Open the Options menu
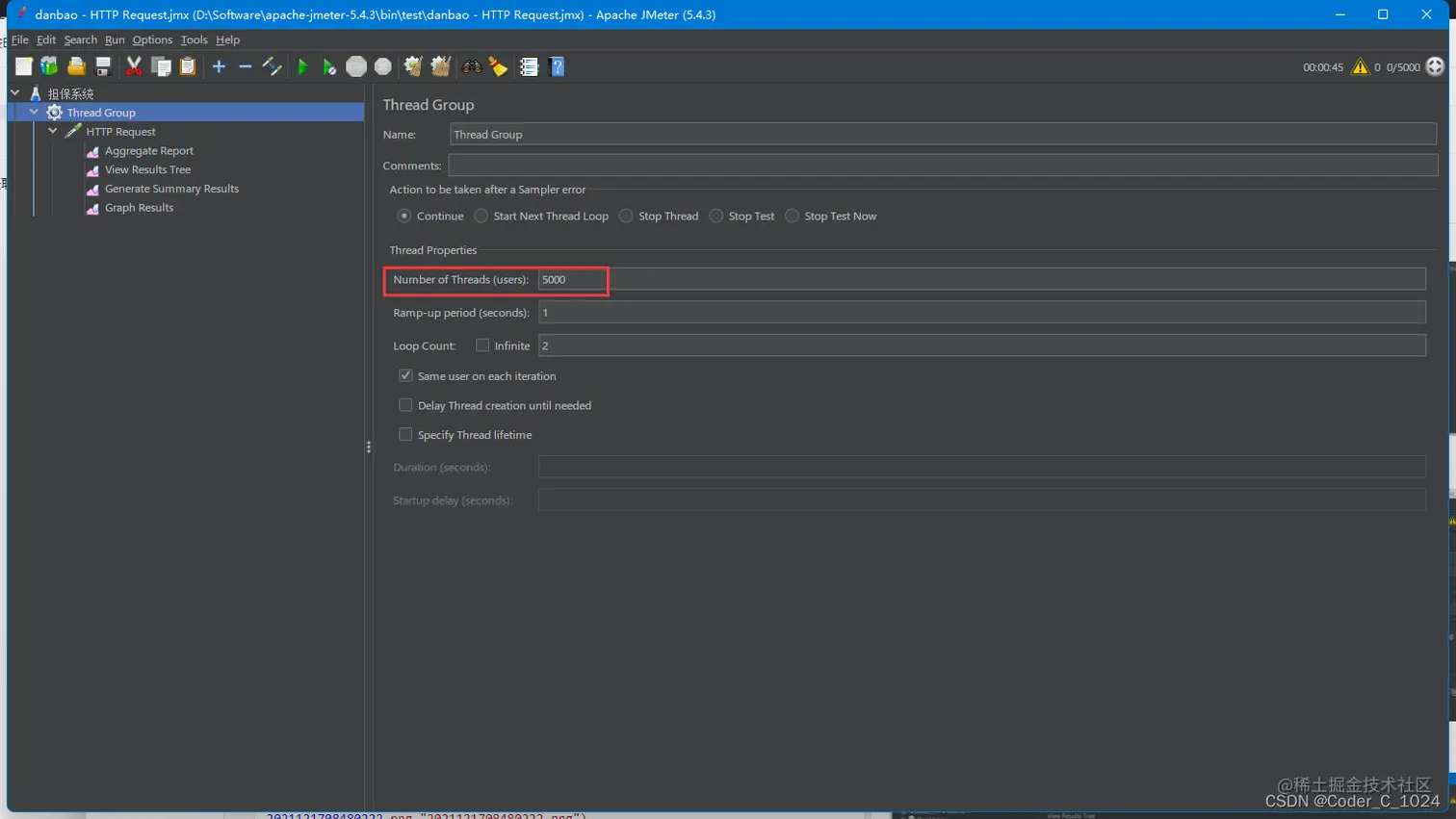 152,39
